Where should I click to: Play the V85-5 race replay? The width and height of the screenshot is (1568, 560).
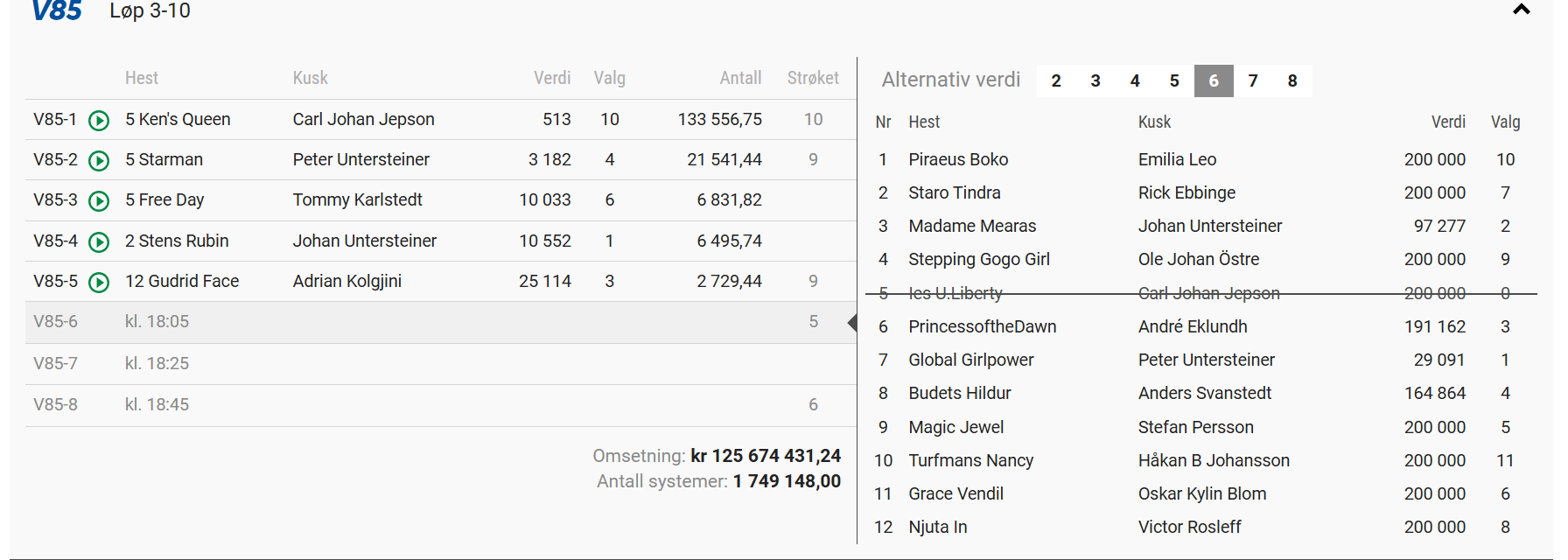99,283
